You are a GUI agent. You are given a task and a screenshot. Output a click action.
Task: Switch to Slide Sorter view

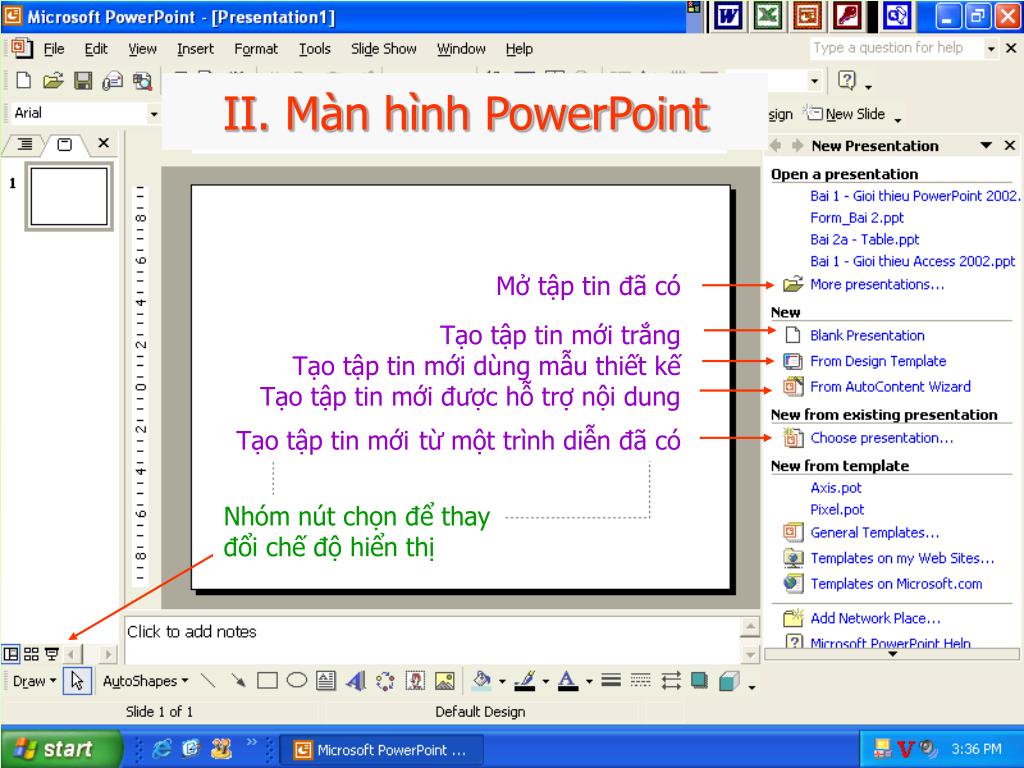(x=31, y=654)
